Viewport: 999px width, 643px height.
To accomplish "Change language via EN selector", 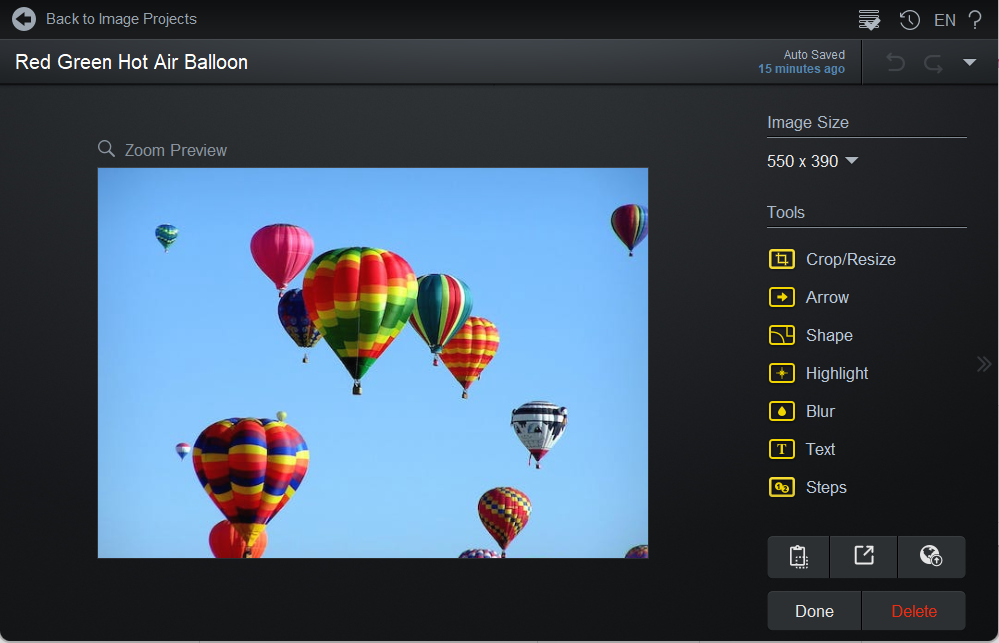I will (x=945, y=20).
